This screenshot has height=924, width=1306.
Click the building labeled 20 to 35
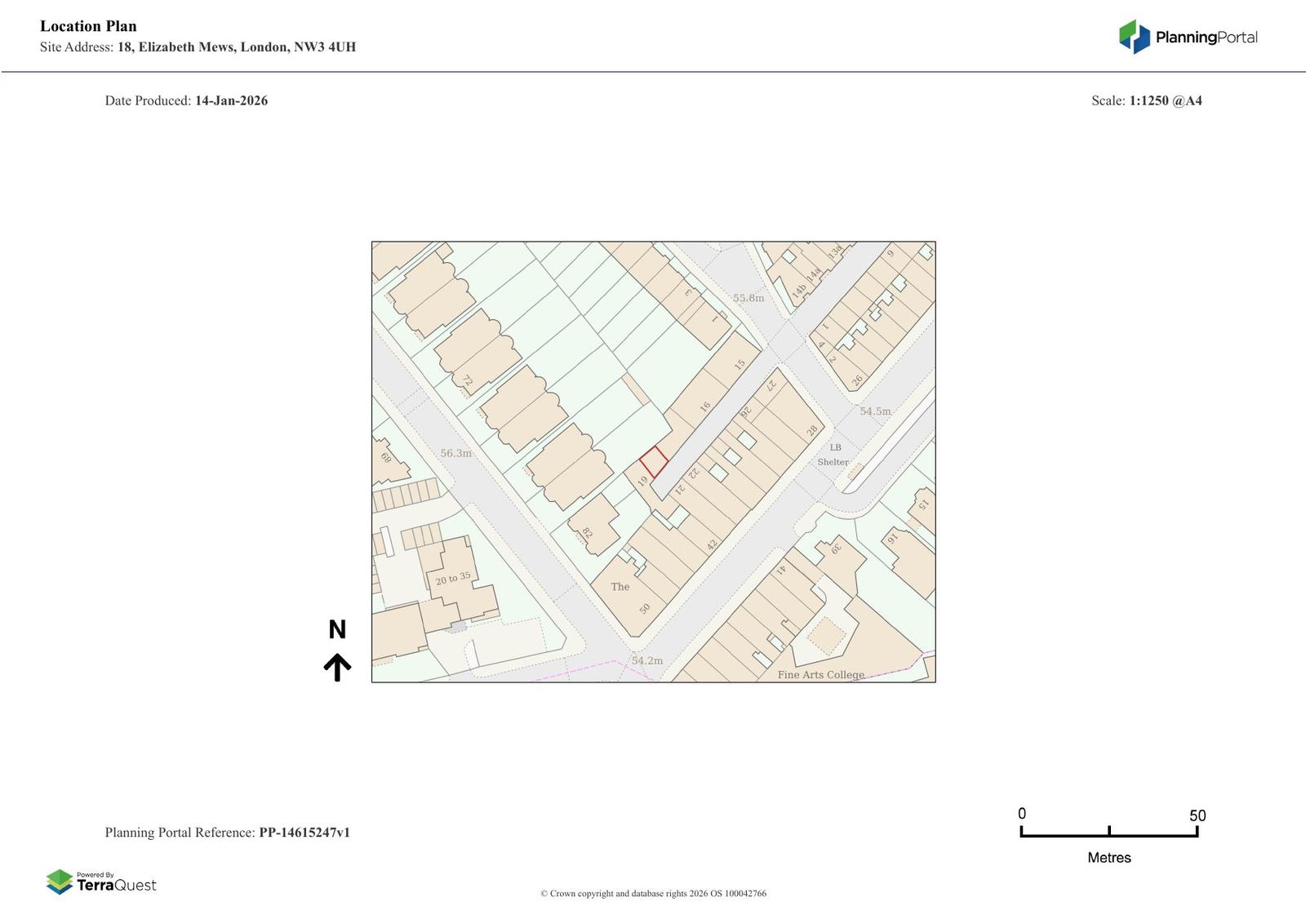tap(453, 579)
